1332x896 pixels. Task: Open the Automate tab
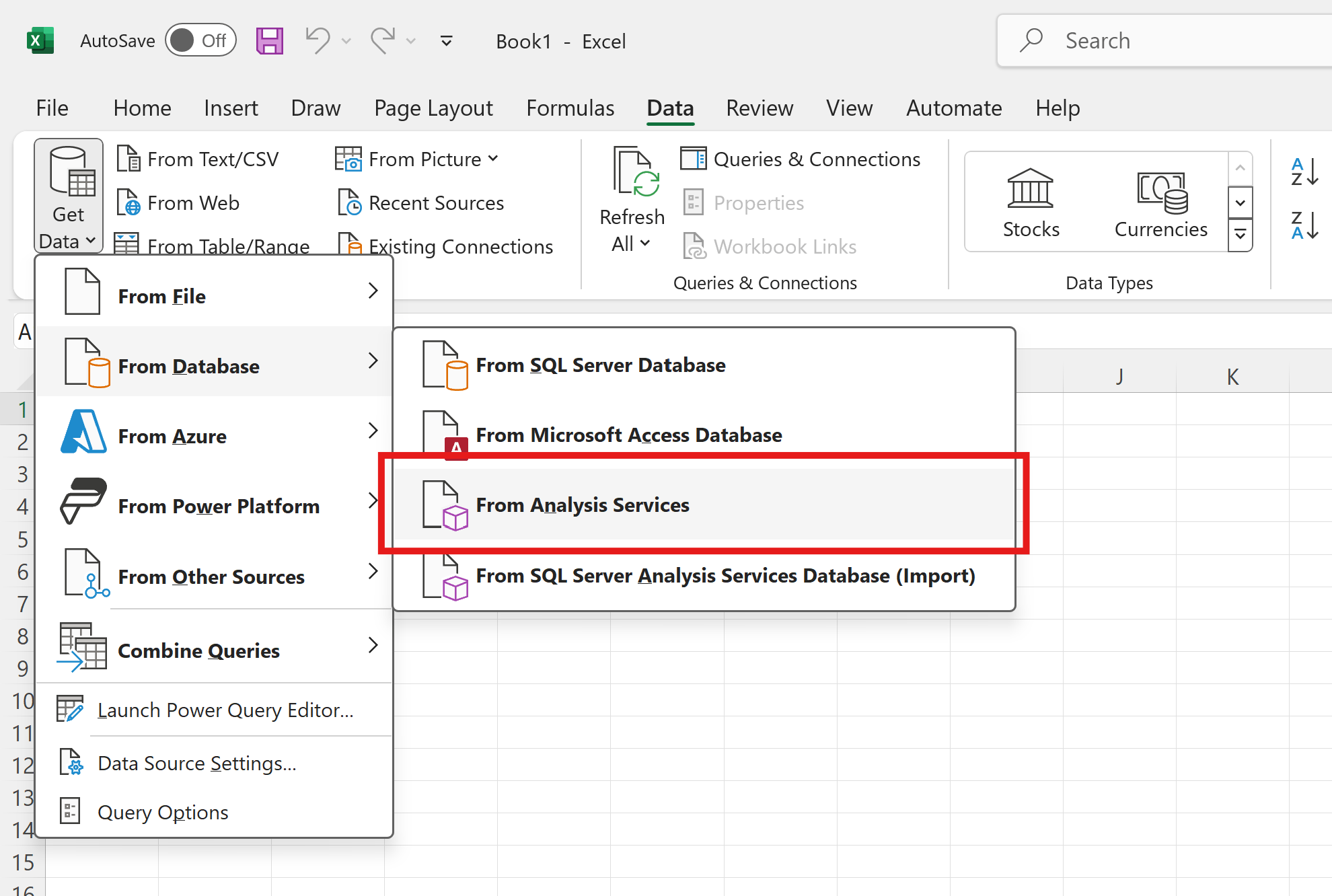[x=954, y=108]
